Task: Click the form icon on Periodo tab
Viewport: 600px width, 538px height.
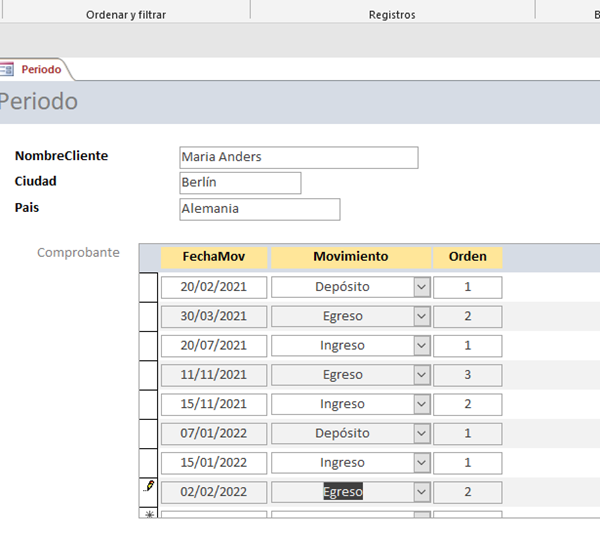Action: (7, 69)
